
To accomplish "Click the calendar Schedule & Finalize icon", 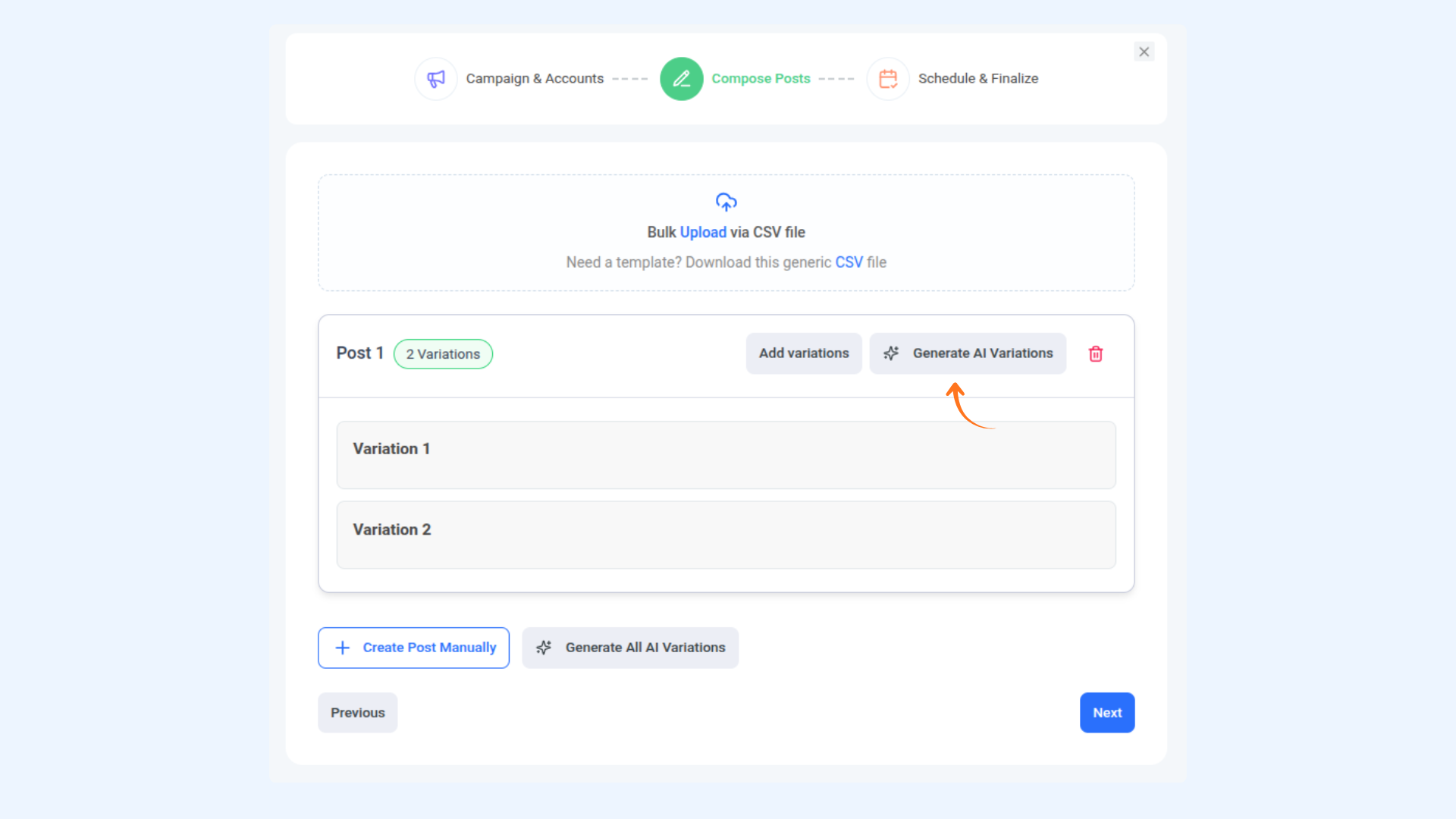I will (888, 79).
